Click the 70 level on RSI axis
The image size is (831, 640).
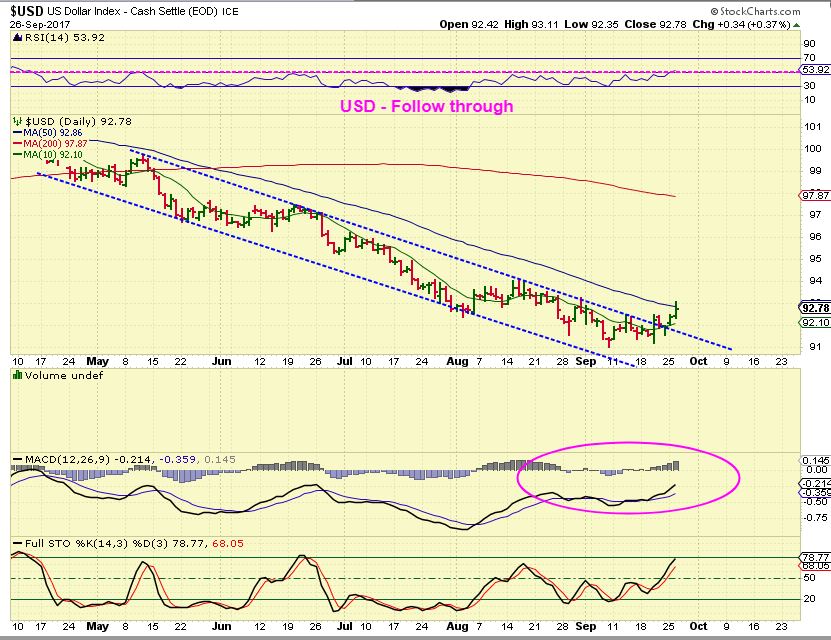809,57
